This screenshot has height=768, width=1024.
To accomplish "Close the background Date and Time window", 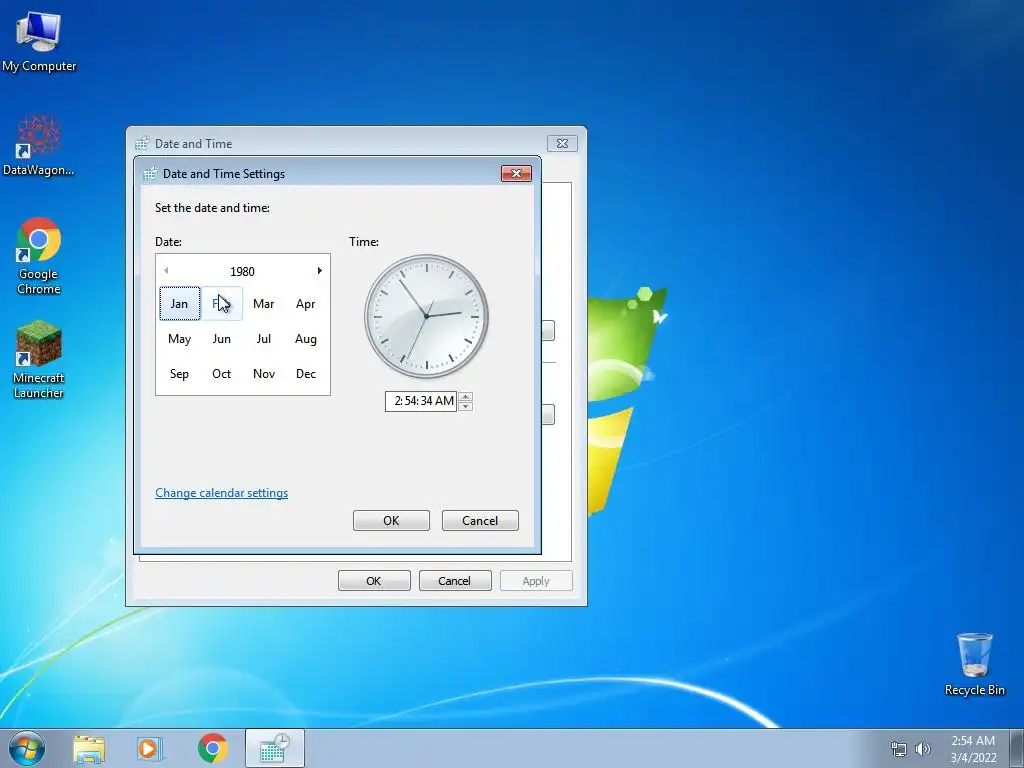I will [x=562, y=143].
